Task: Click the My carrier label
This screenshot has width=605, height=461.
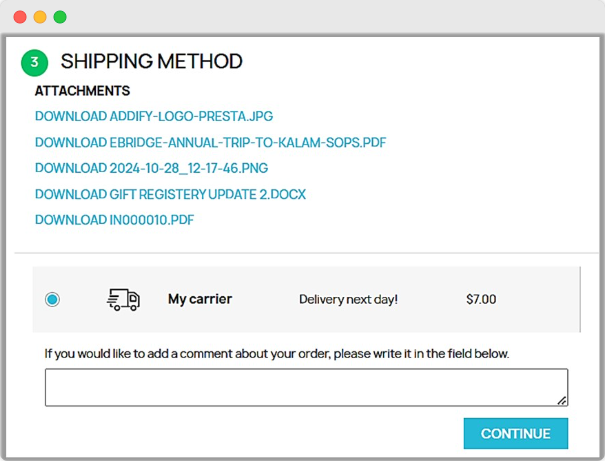Action: pyautogui.click(x=199, y=299)
